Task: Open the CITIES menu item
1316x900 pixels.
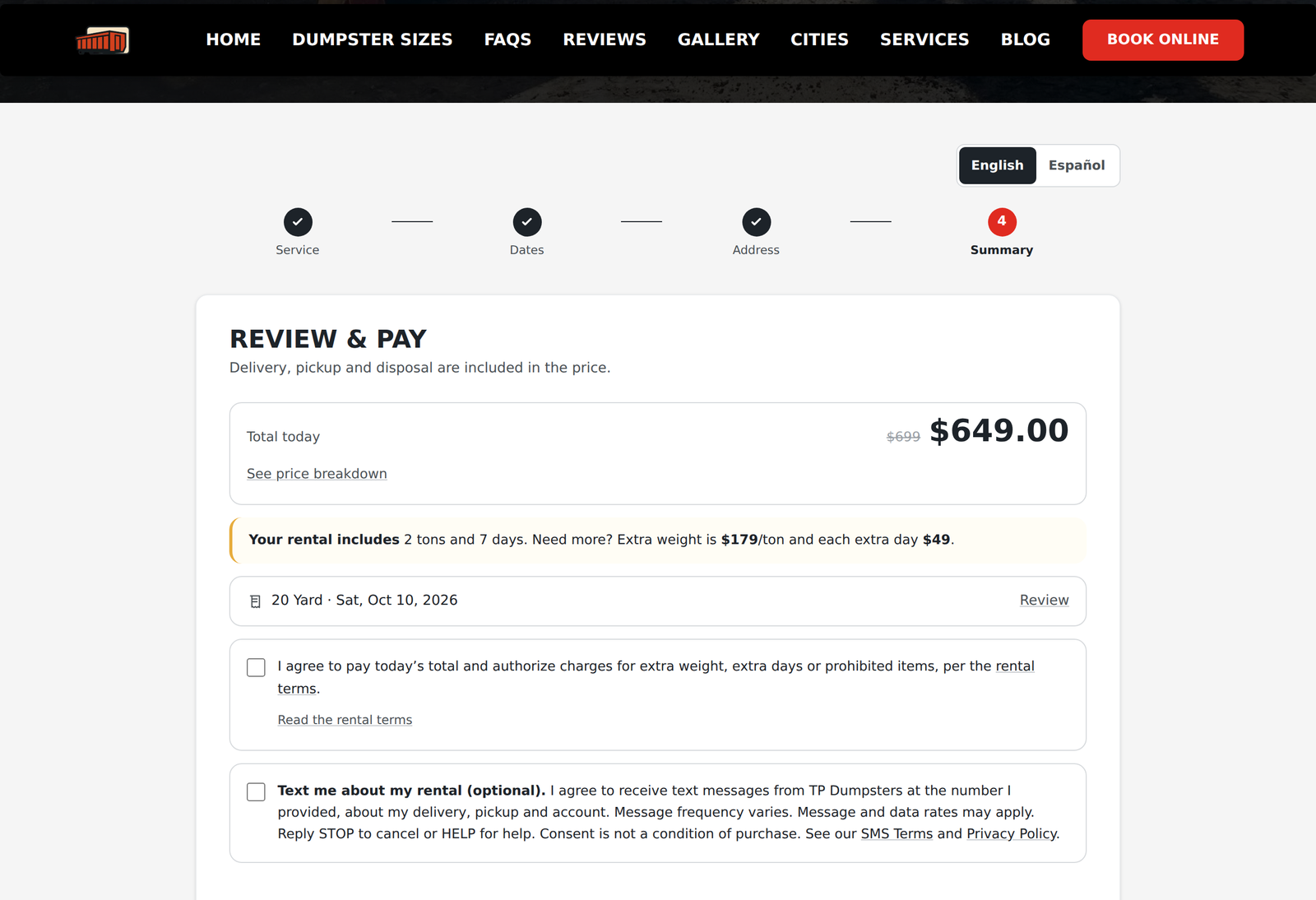Action: point(819,39)
